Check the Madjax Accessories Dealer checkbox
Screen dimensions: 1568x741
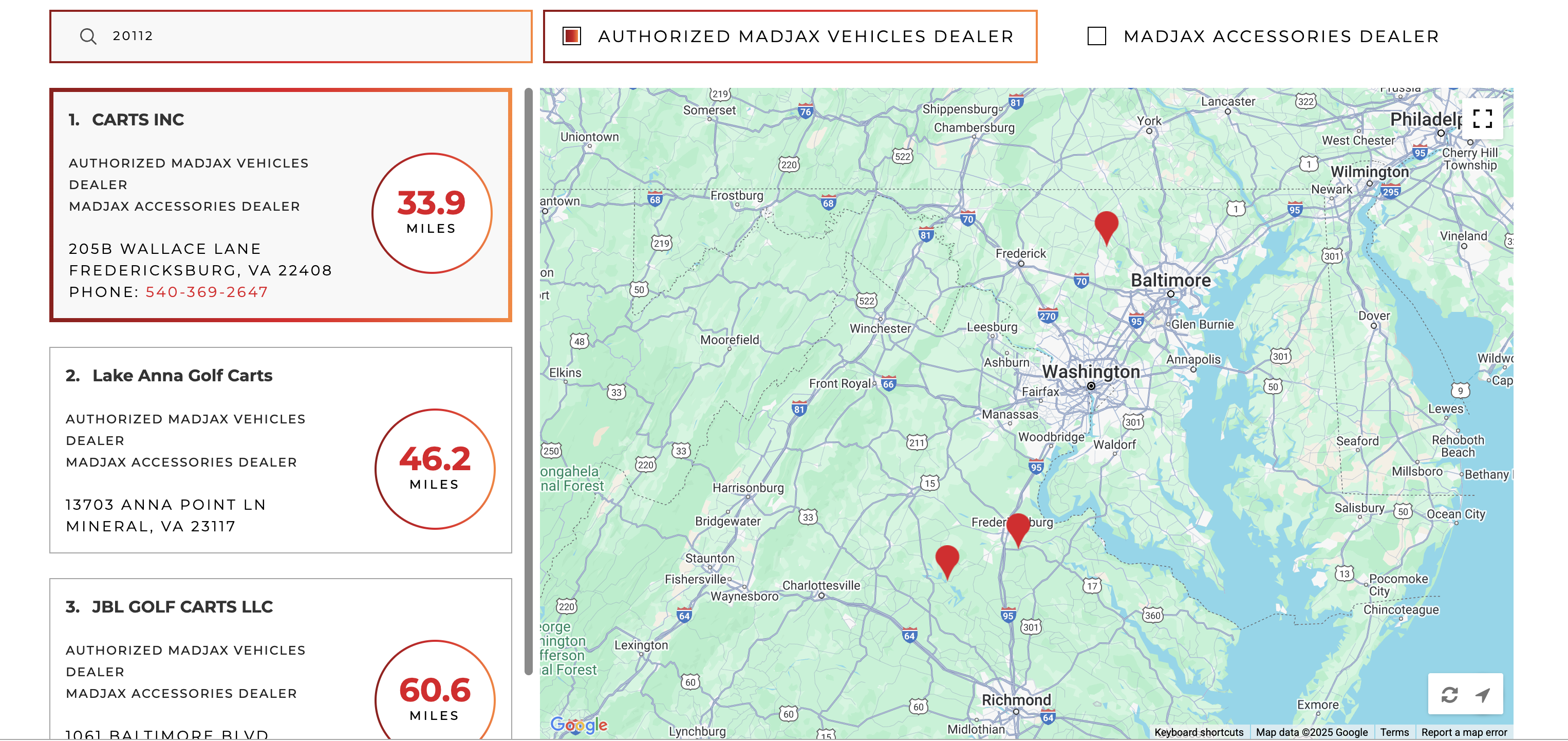(x=1096, y=36)
